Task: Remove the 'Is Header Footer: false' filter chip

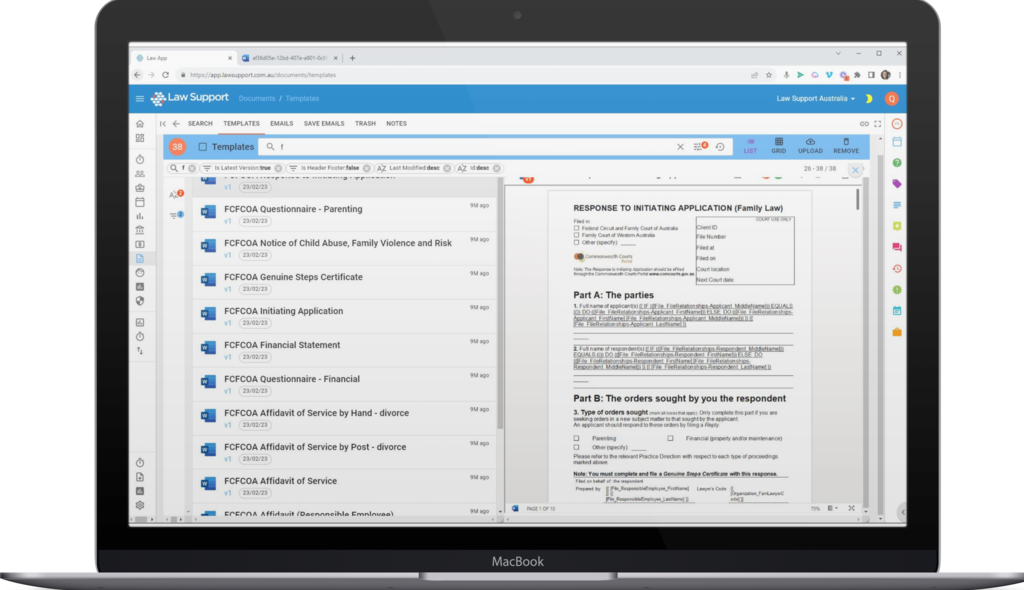Action: tap(366, 169)
